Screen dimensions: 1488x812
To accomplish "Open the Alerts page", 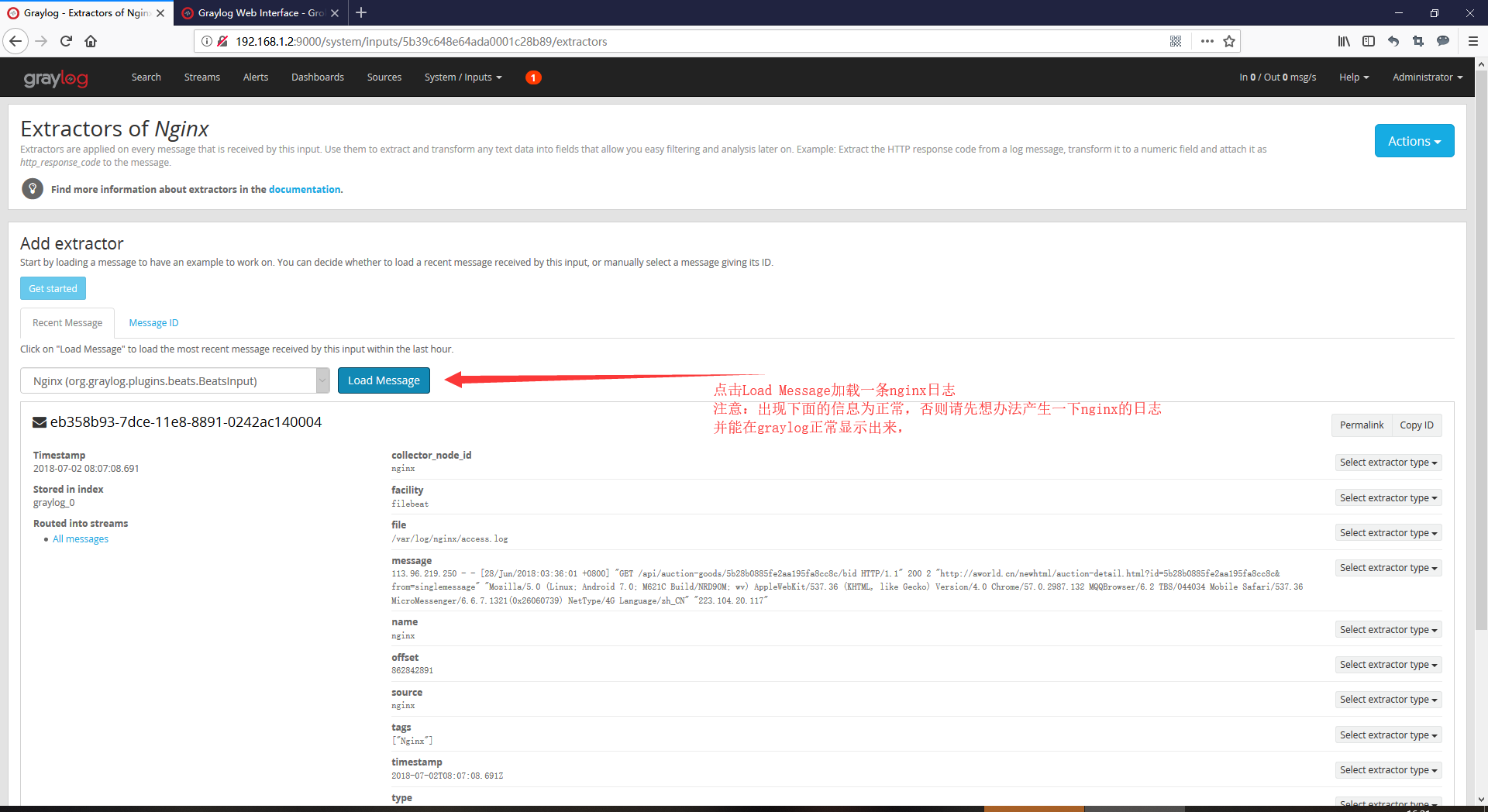I will pyautogui.click(x=256, y=77).
